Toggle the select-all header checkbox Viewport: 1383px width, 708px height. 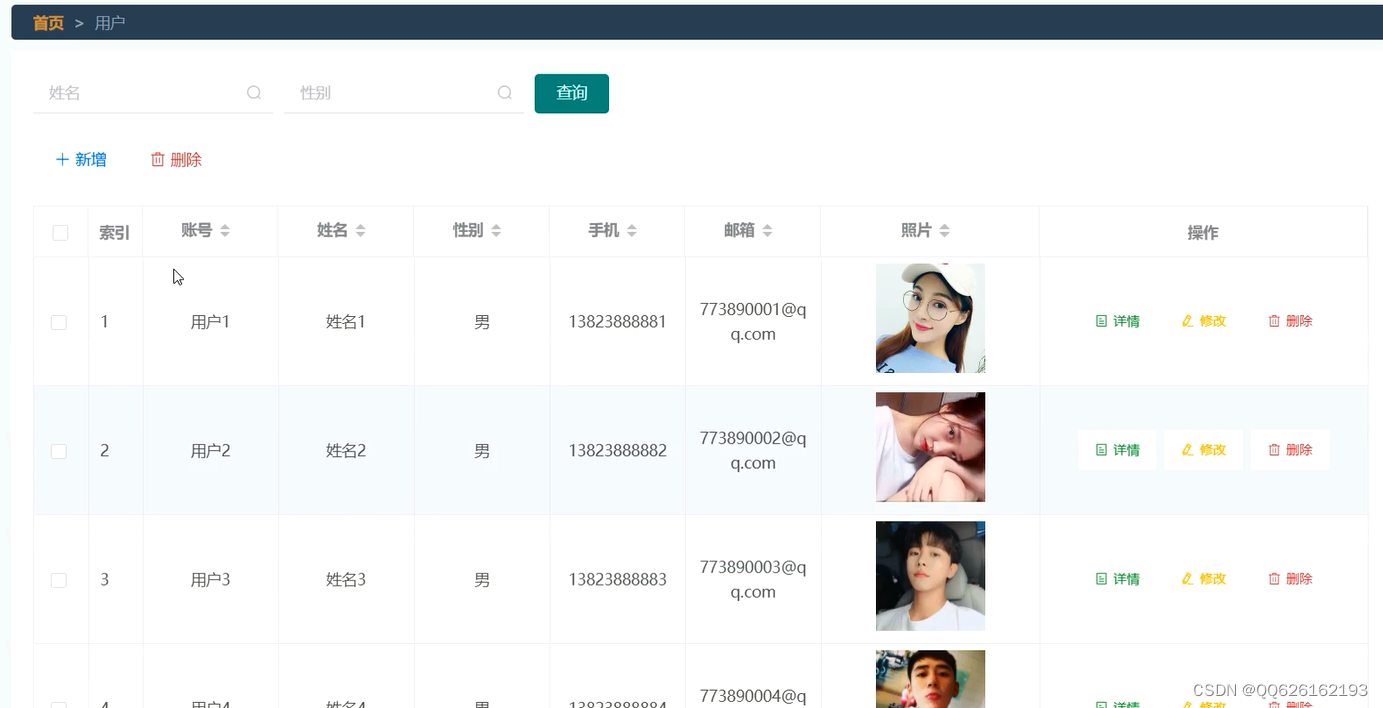click(60, 233)
